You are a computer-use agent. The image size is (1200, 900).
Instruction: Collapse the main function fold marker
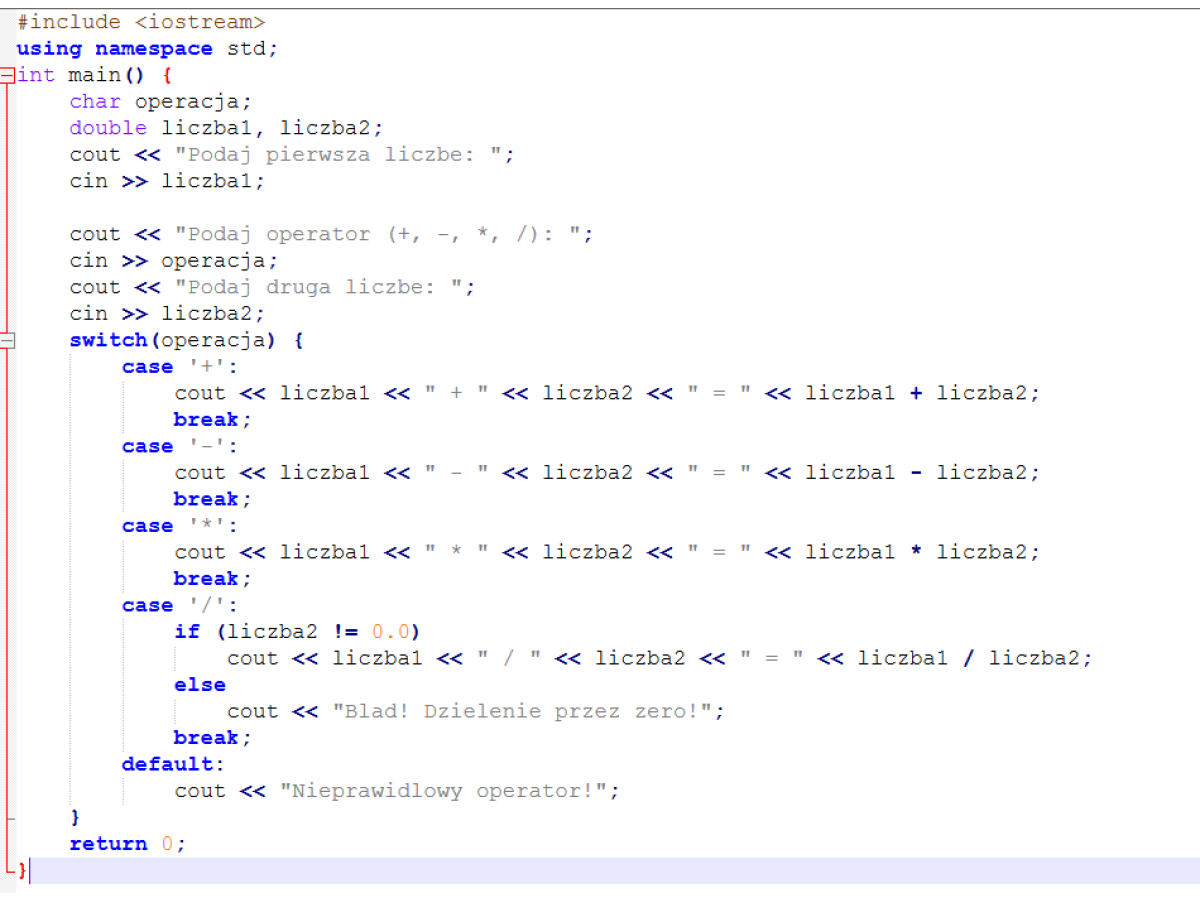pos(7,75)
